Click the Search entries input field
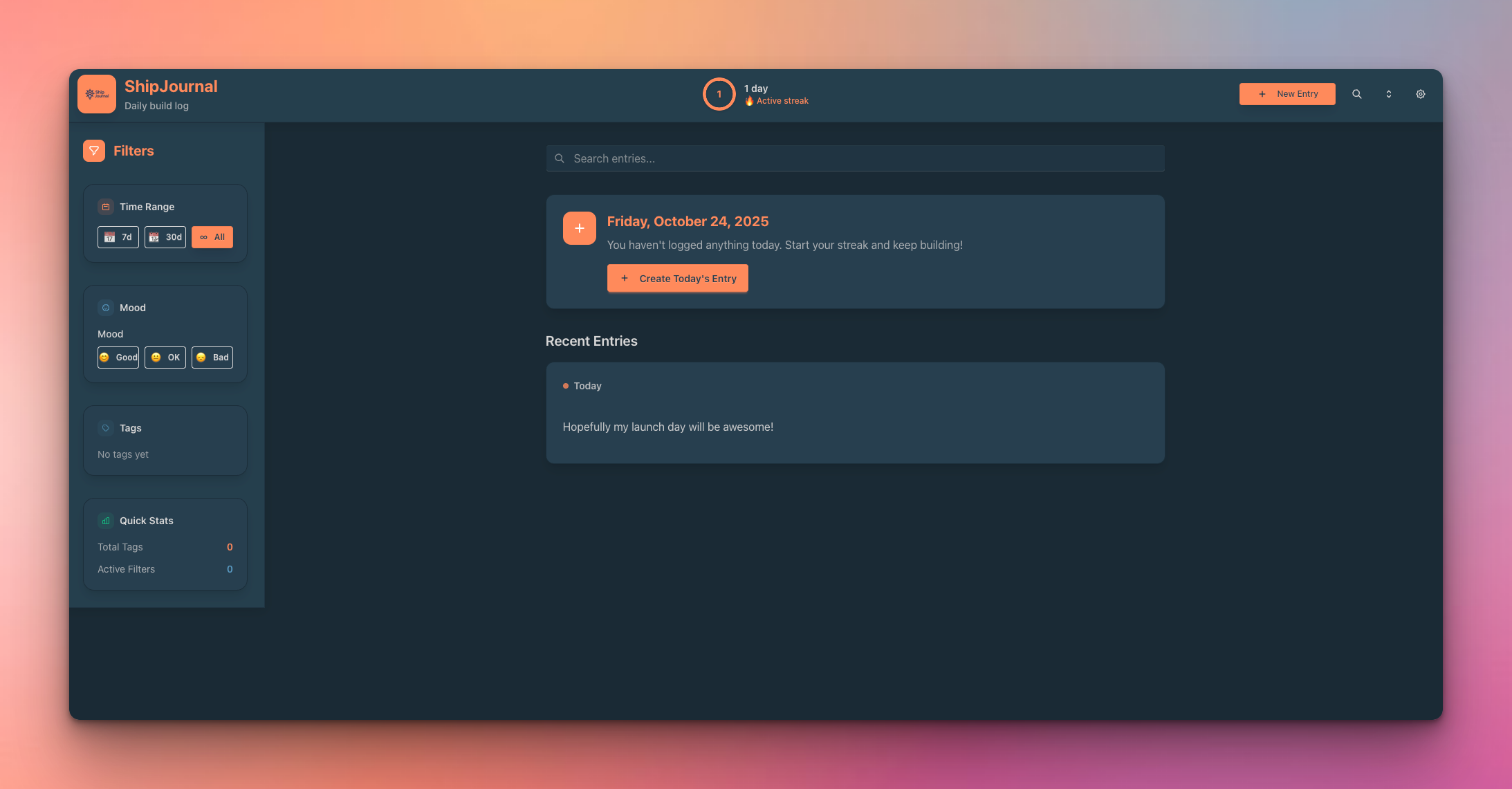The width and height of the screenshot is (1512, 789). point(855,158)
